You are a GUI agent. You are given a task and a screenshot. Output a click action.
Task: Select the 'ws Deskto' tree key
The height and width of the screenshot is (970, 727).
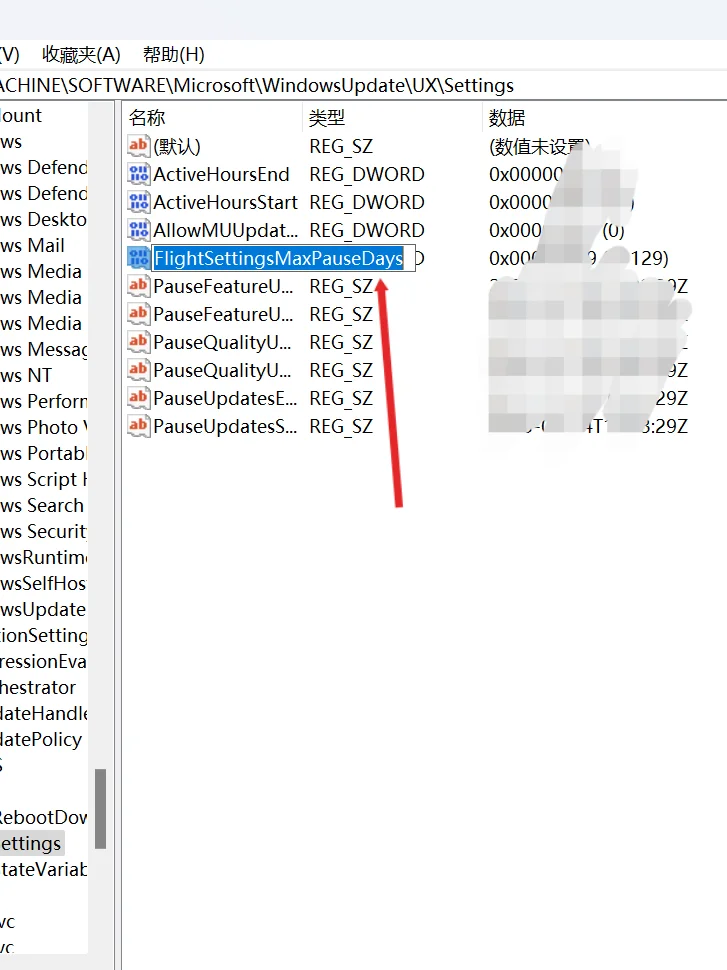pyautogui.click(x=43, y=220)
